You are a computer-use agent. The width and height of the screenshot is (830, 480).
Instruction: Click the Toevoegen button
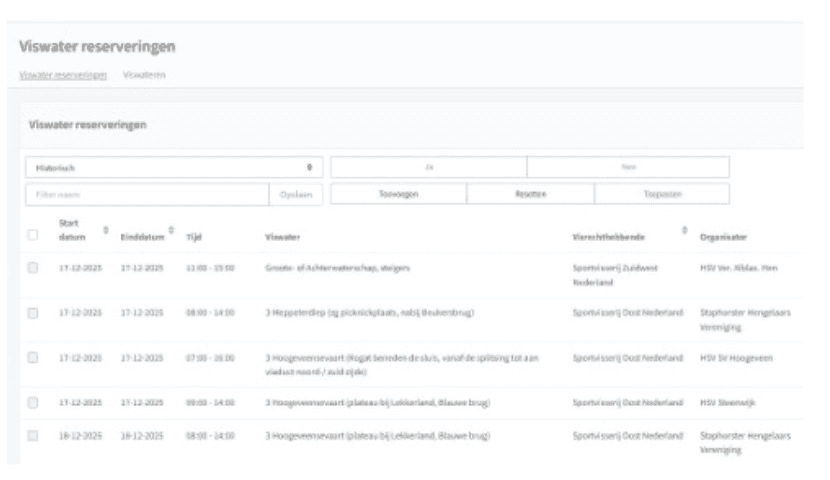click(397, 194)
